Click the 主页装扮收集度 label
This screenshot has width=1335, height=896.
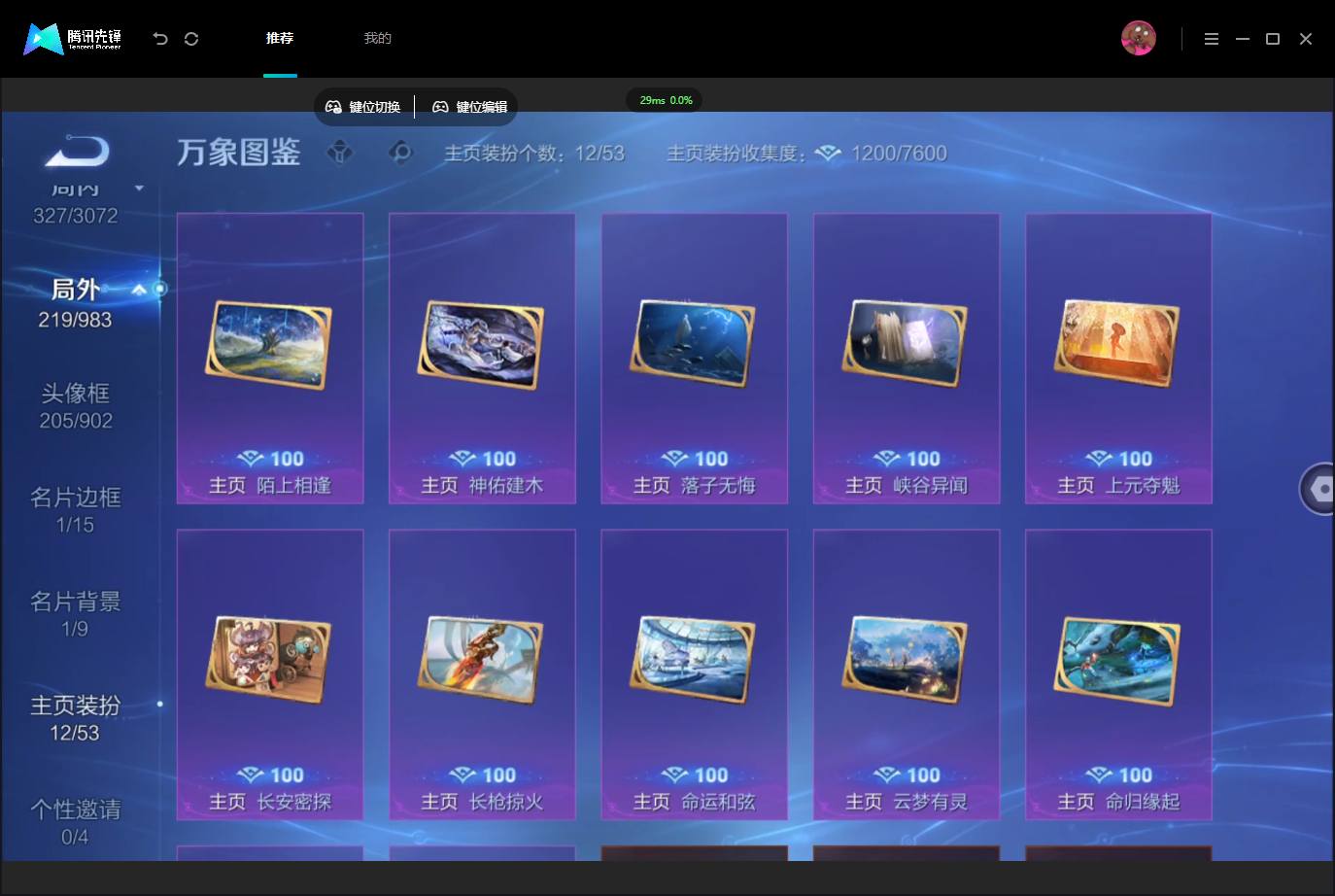pyautogui.click(x=736, y=154)
